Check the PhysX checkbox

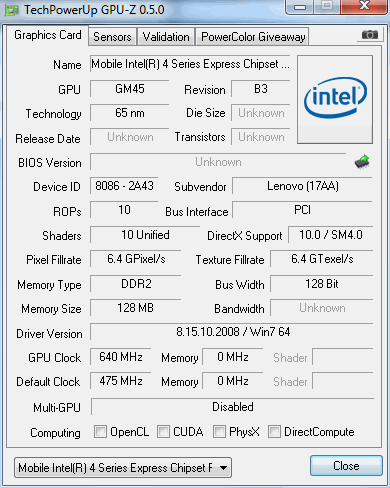(219, 431)
